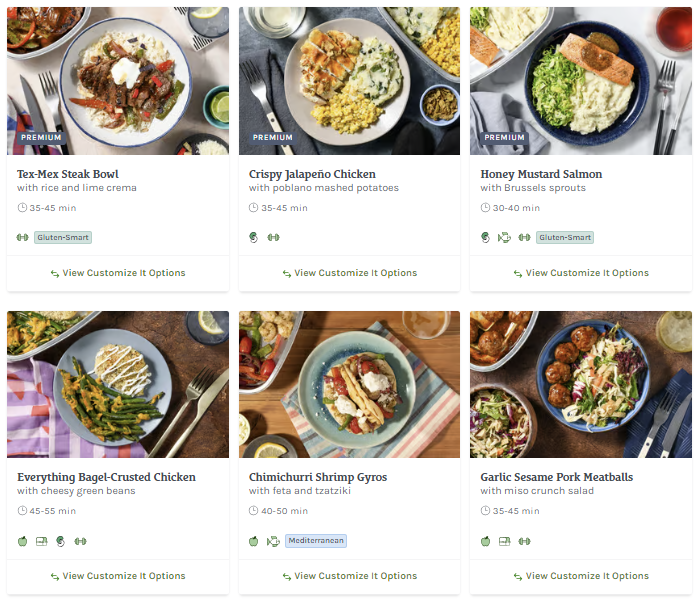Click apple icon on Everything Bagel-Crusted Chicken
Image resolution: width=698 pixels, height=602 pixels.
point(22,541)
